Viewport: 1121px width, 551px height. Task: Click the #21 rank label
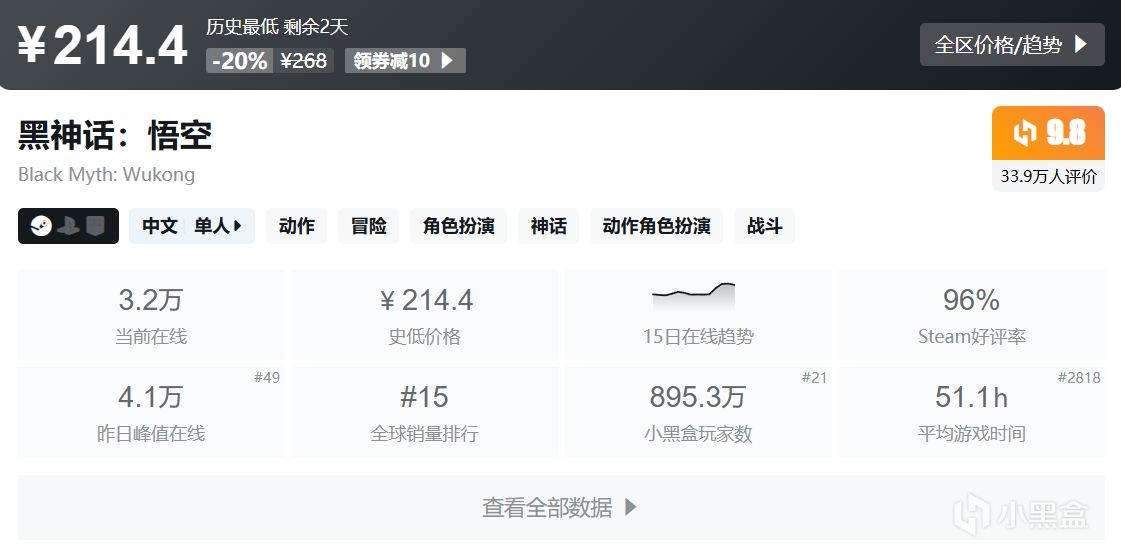tap(814, 377)
